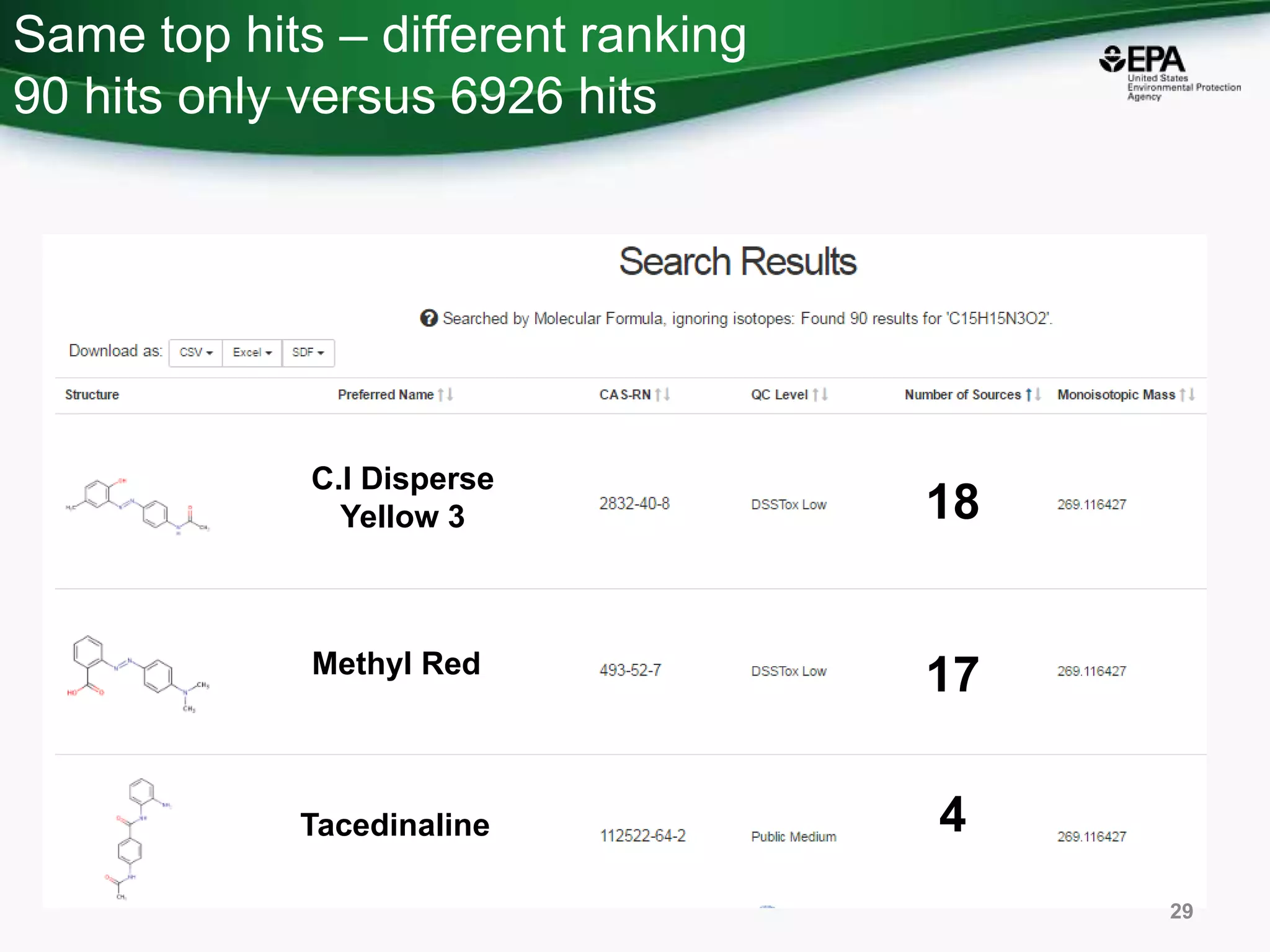Select CAS number 493-52-7
This screenshot has height=952, width=1270.
(630, 670)
